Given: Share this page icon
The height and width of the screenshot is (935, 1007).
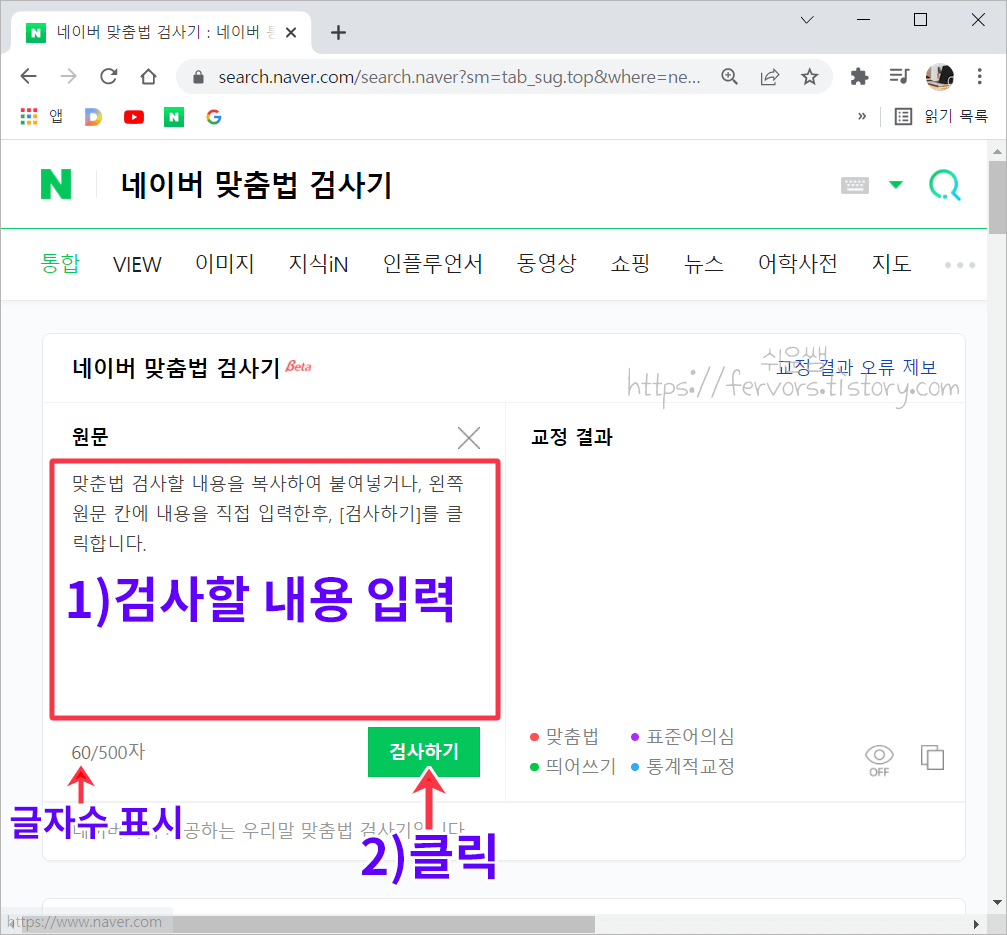Looking at the screenshot, I should (x=769, y=76).
